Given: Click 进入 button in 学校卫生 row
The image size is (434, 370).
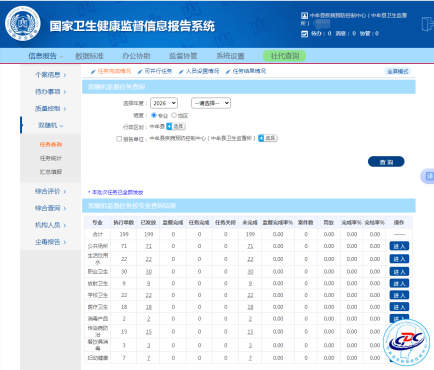Looking at the screenshot, I should [x=399, y=295].
